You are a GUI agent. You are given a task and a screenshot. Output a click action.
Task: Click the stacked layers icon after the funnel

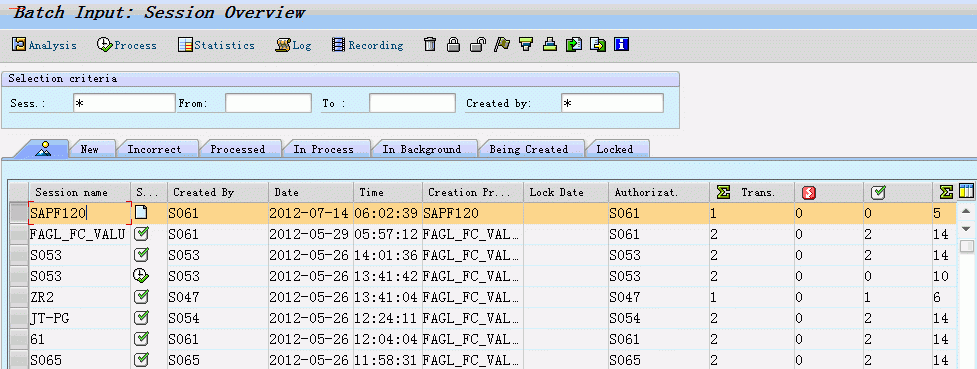pyautogui.click(x=550, y=44)
